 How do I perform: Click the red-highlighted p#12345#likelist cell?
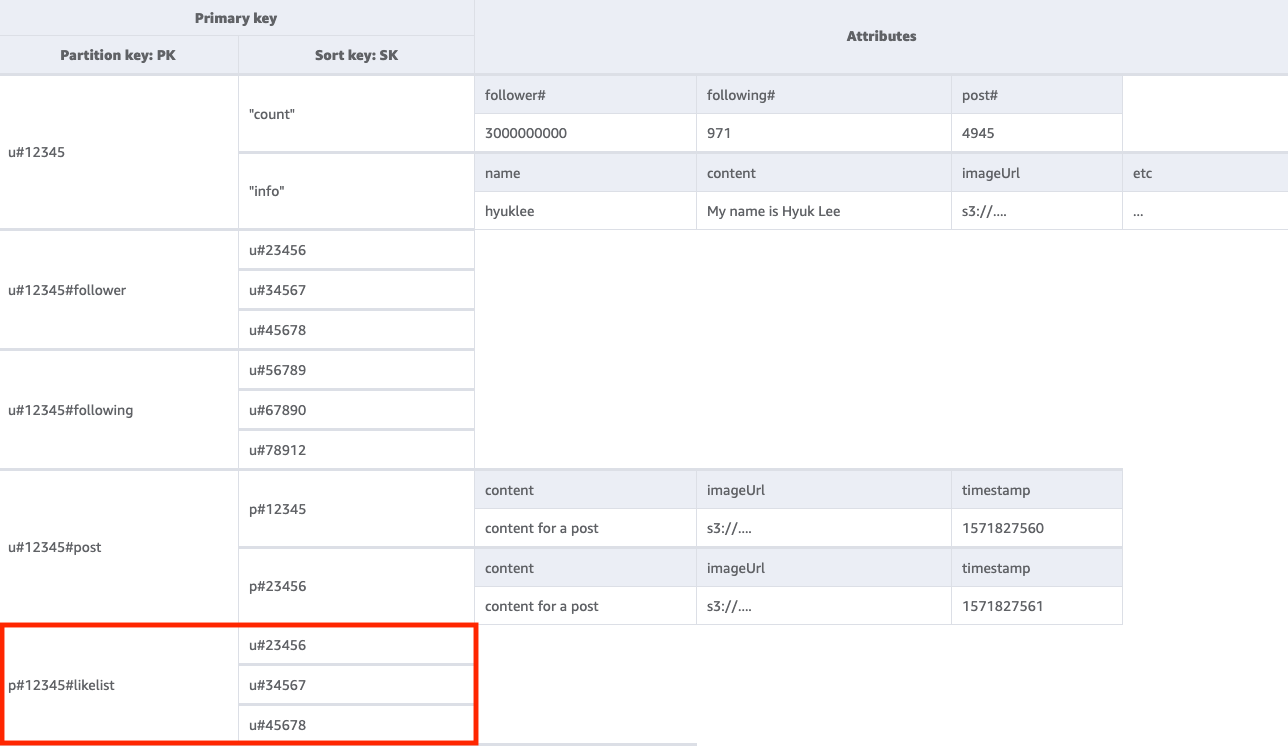point(61,685)
